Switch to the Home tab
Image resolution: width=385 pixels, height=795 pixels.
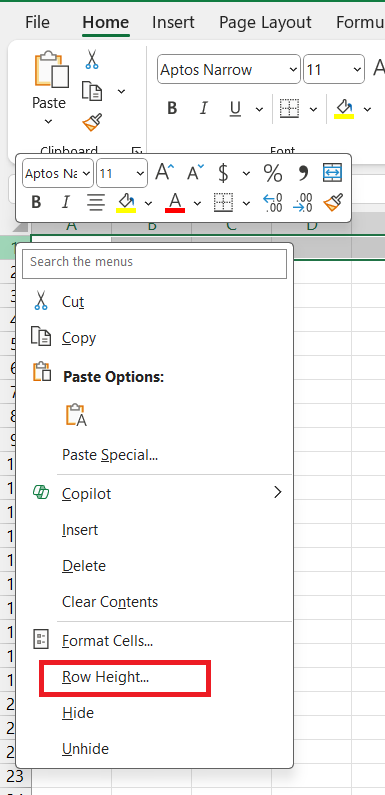[x=106, y=22]
